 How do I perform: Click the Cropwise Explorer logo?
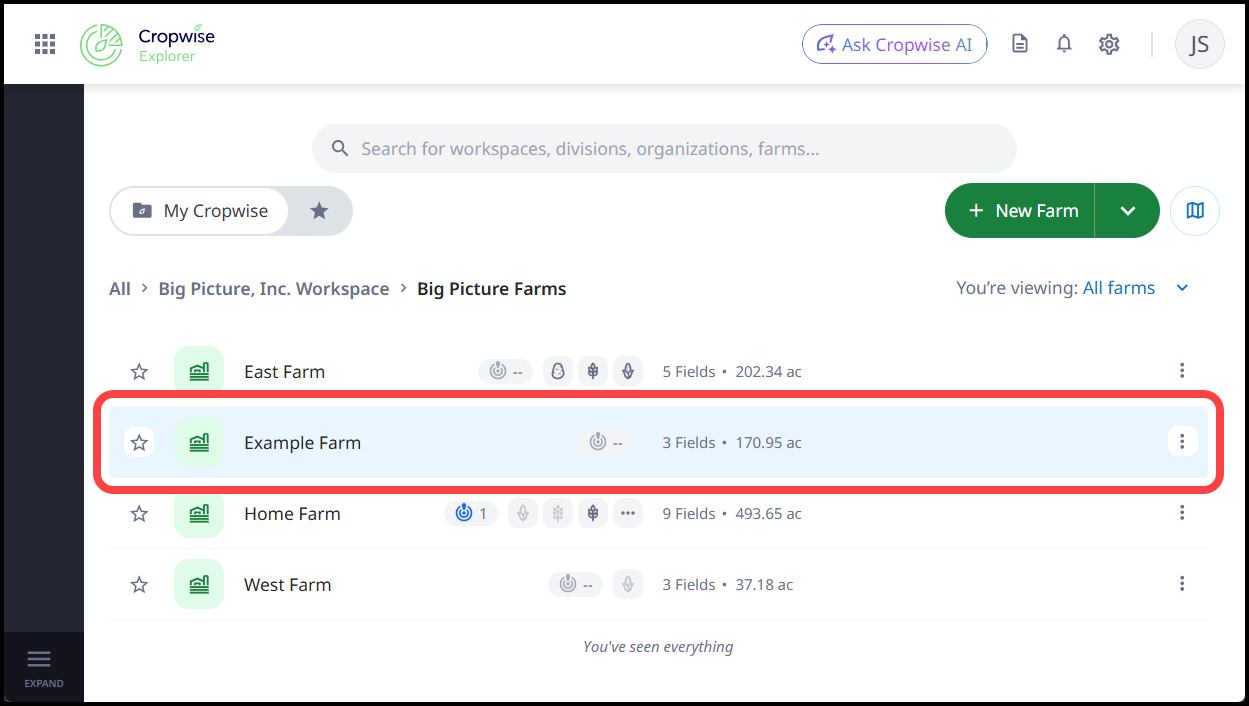147,45
